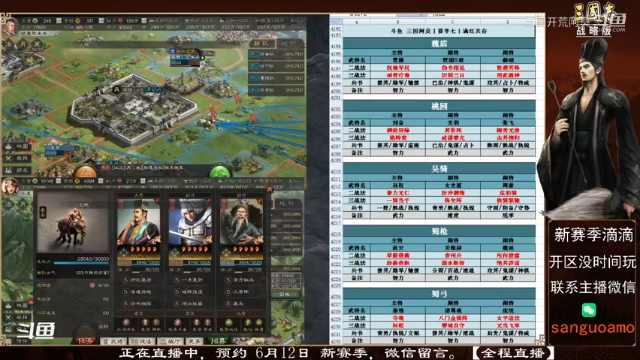Open the player avatar in the upper game window

10,26
